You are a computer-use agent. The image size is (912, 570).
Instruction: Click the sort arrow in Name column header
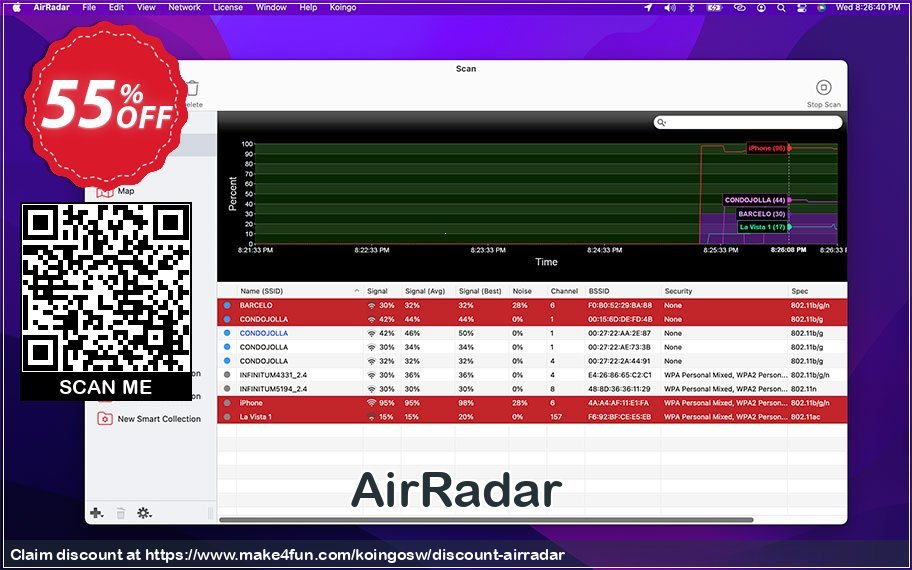pyautogui.click(x=357, y=291)
